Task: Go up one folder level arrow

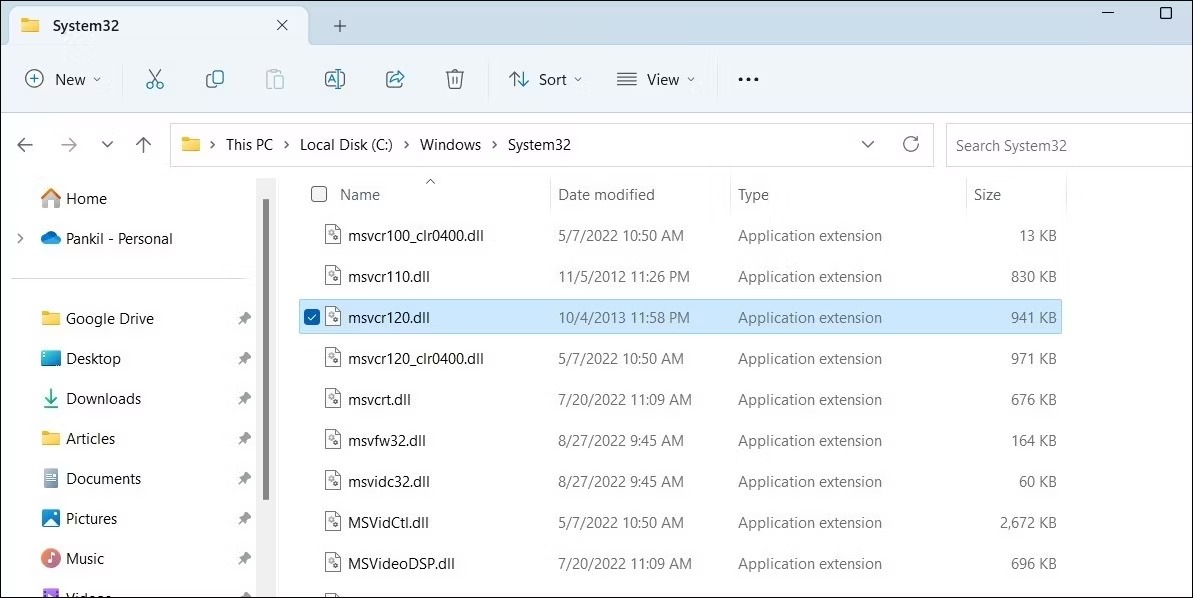Action: tap(143, 145)
